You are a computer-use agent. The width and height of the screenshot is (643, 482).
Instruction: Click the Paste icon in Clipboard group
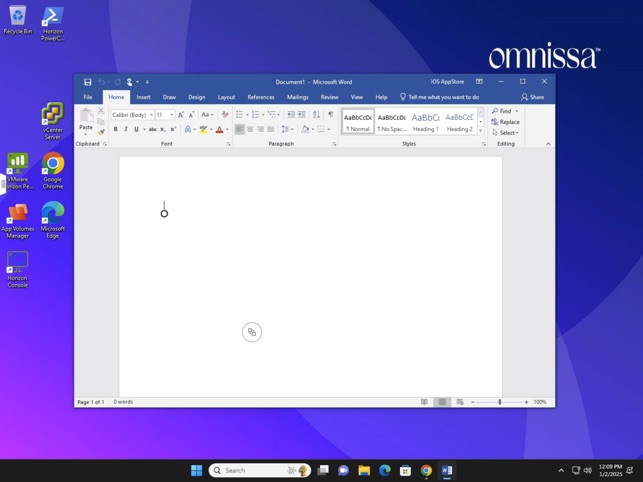tap(86, 116)
